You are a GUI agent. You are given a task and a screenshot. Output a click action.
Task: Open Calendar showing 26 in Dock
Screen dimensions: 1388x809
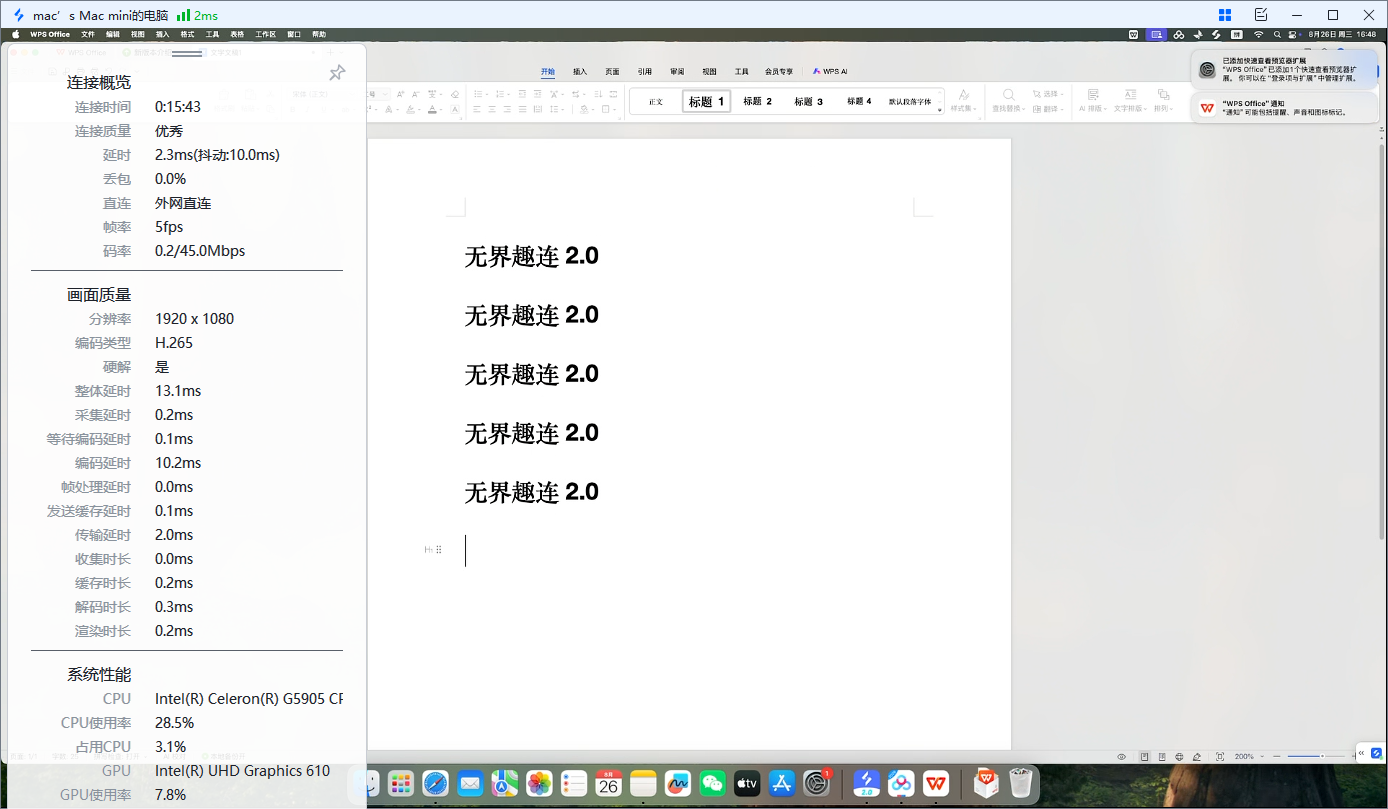(609, 783)
